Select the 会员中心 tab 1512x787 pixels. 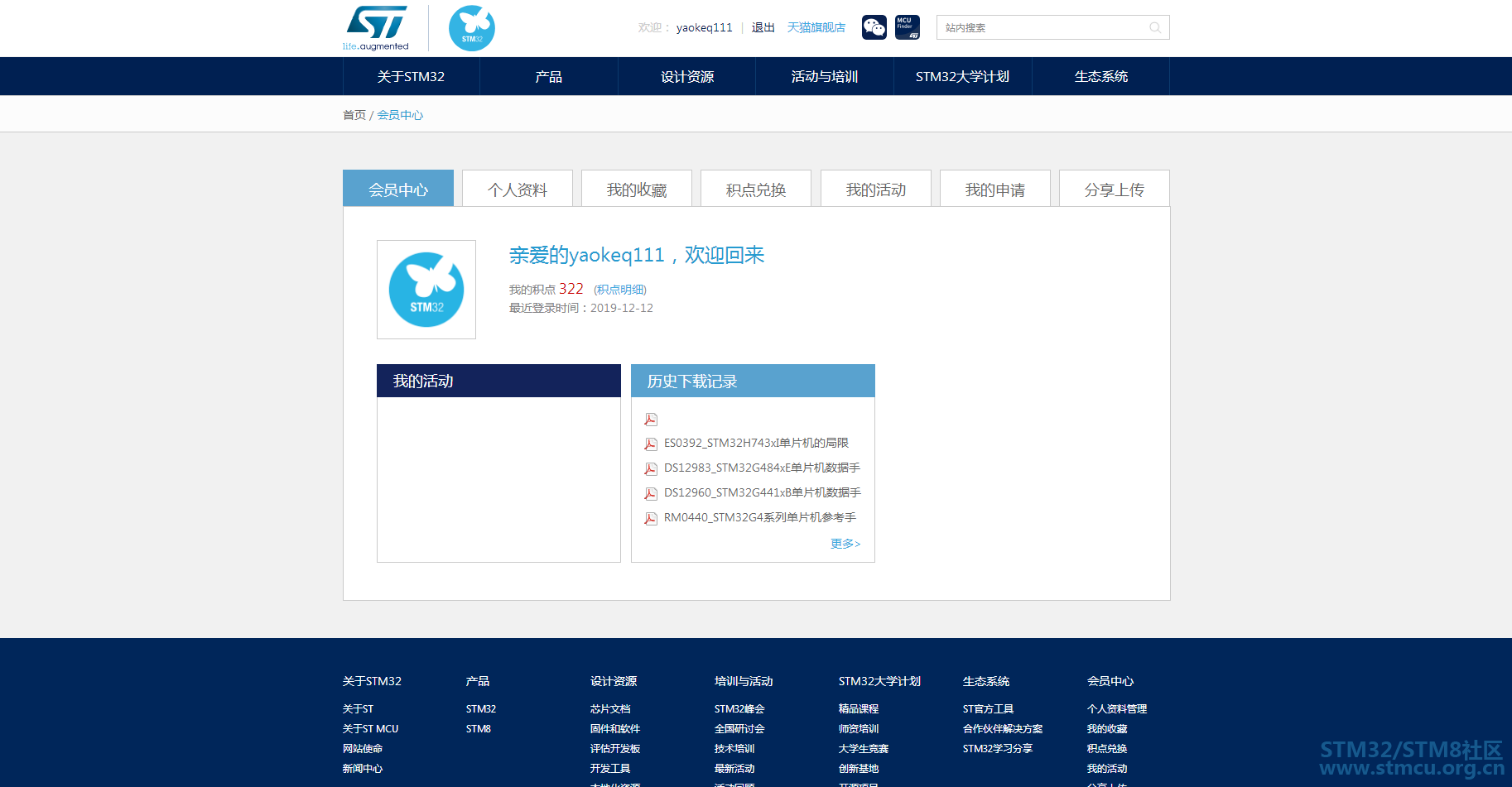click(398, 188)
